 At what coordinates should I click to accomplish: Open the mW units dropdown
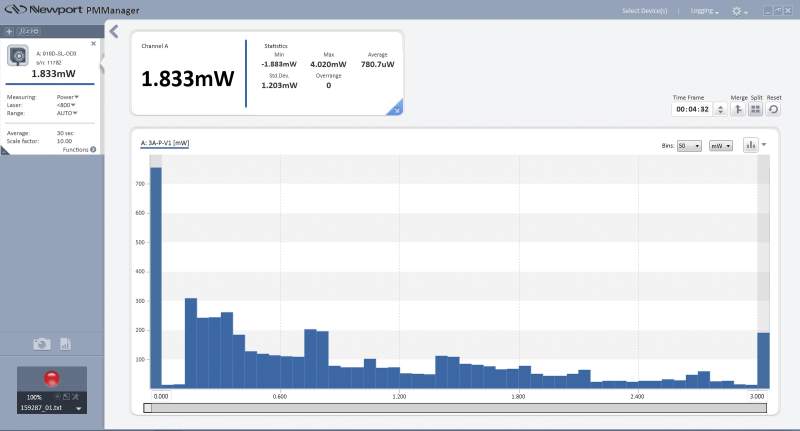pyautogui.click(x=721, y=146)
